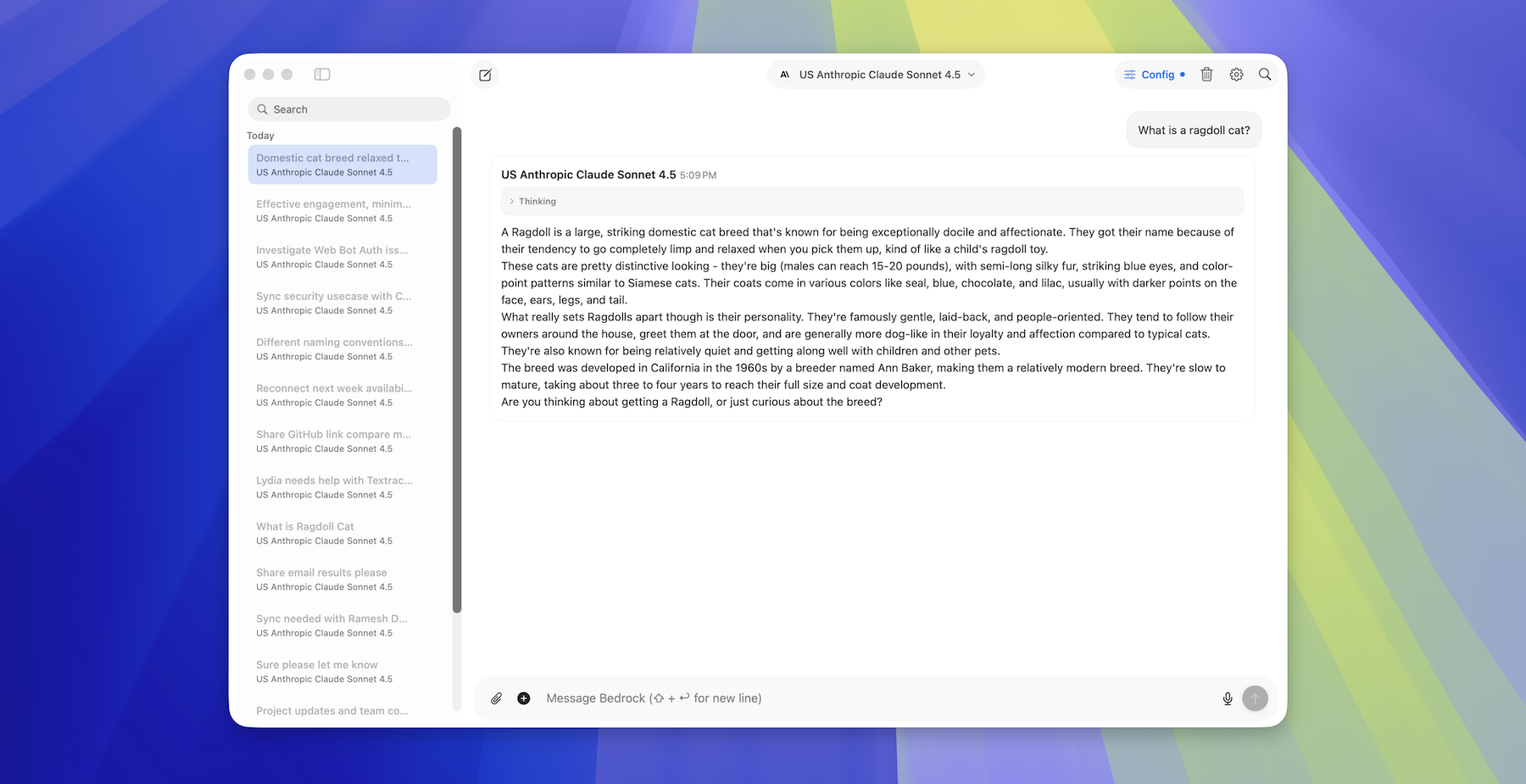Click the send arrow button

1255,698
